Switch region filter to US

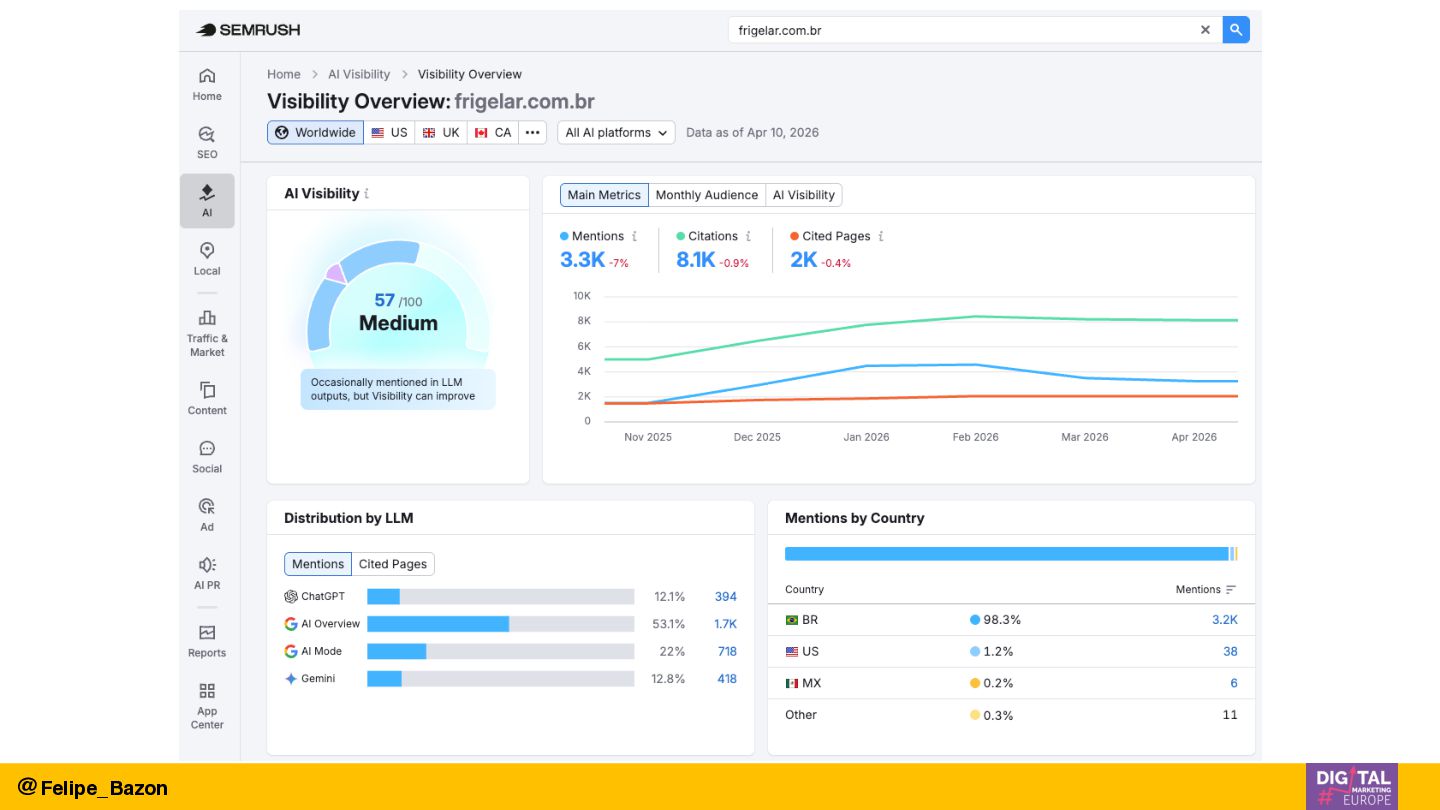point(390,132)
